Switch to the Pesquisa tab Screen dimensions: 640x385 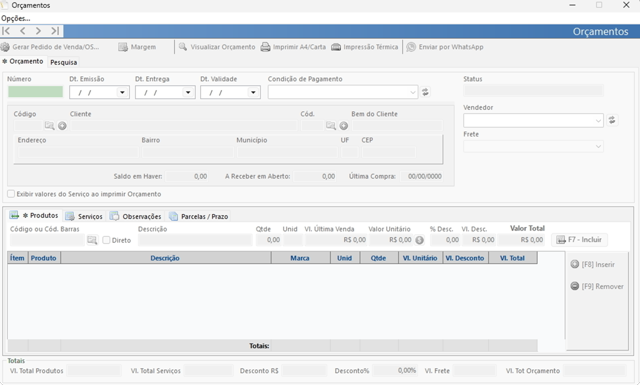point(64,62)
